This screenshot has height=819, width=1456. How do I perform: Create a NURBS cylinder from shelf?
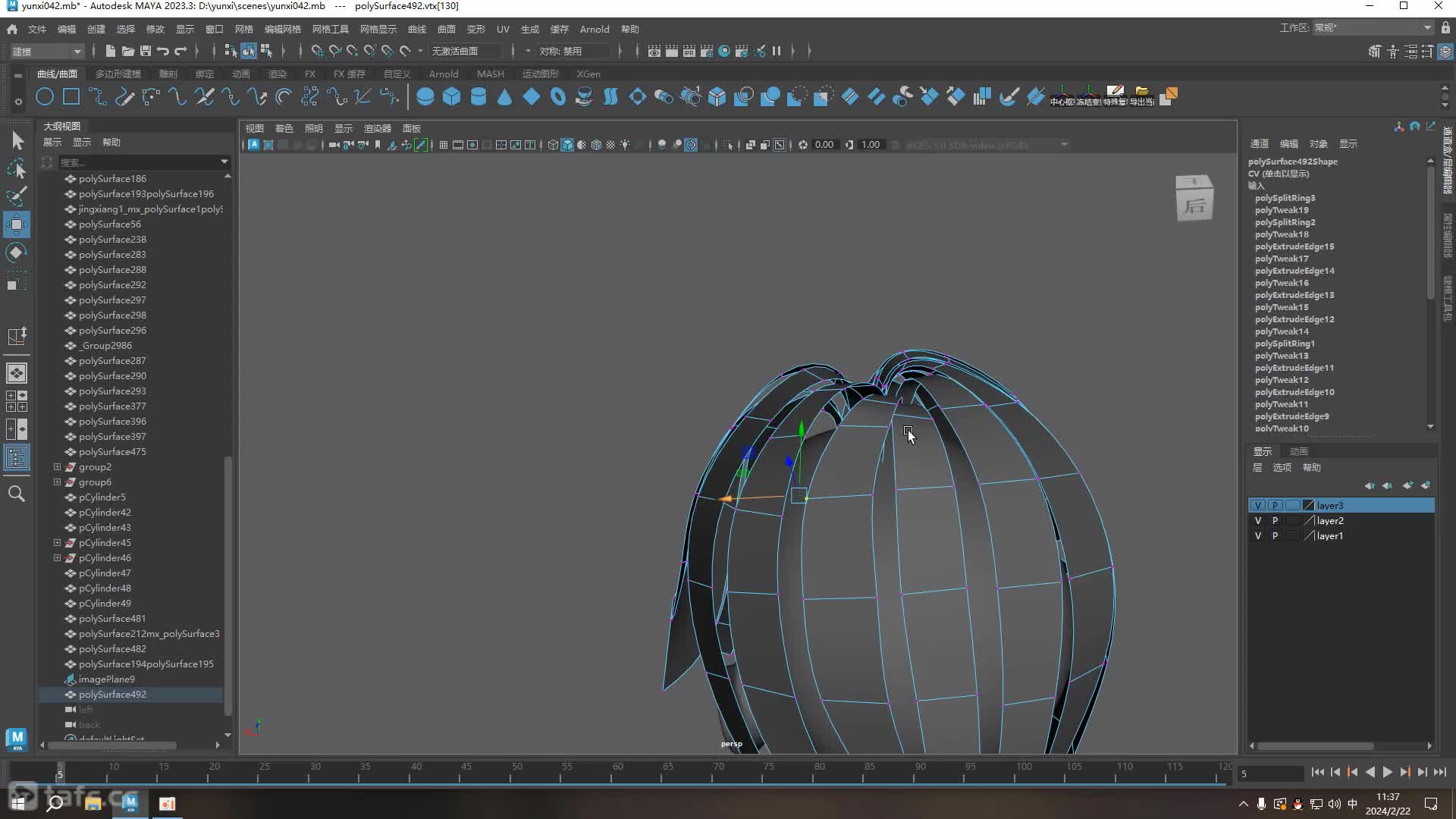pos(479,97)
